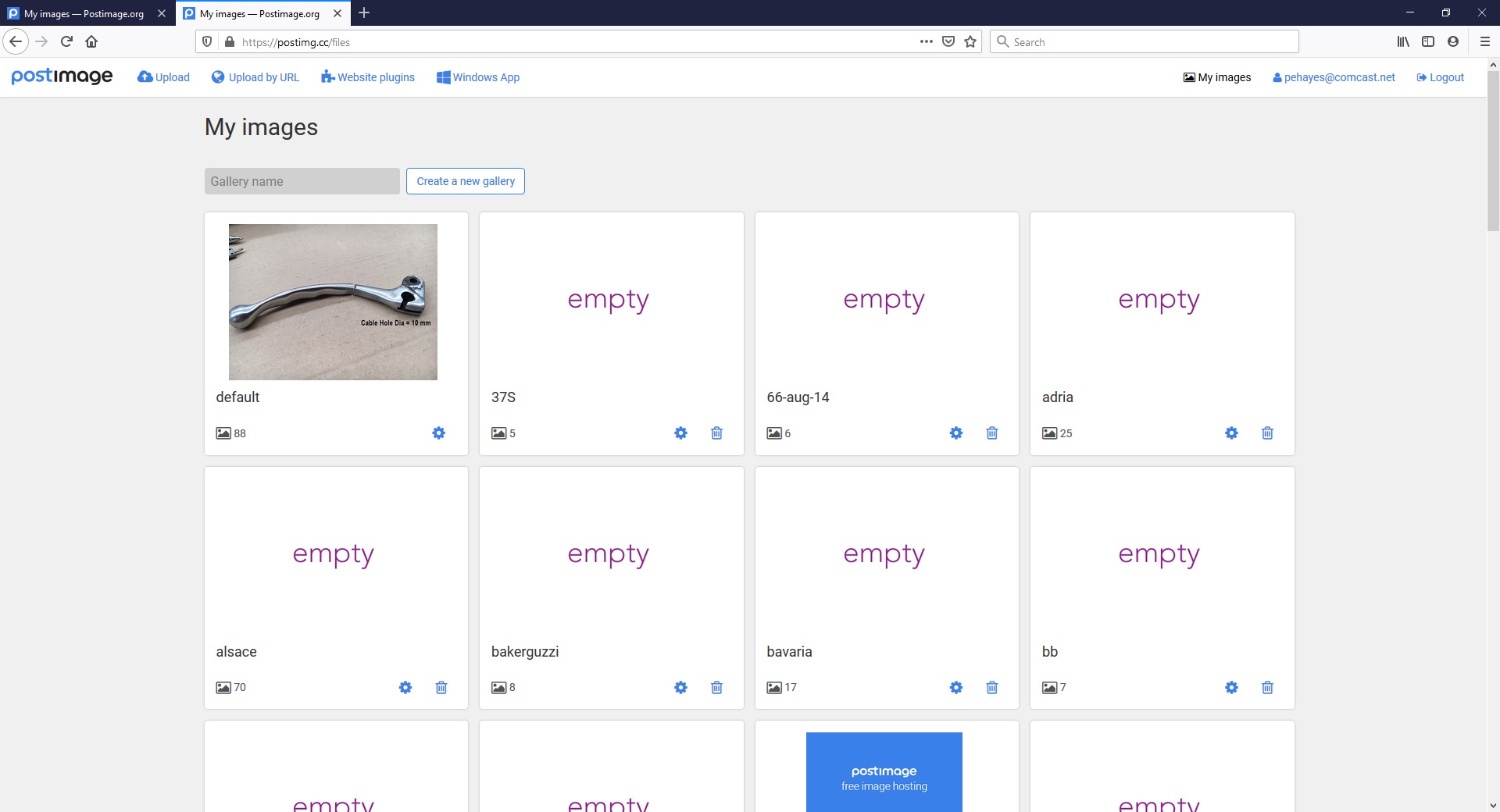Click the postimage logo

pos(62,77)
